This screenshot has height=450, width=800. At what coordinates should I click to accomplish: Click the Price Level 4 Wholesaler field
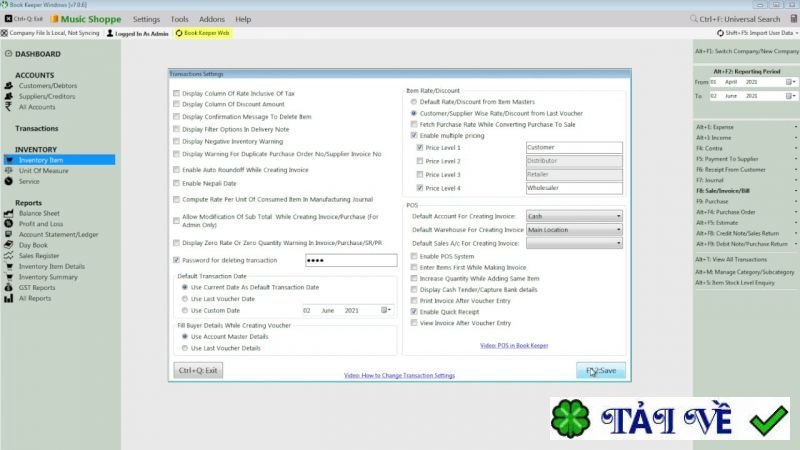pos(574,188)
